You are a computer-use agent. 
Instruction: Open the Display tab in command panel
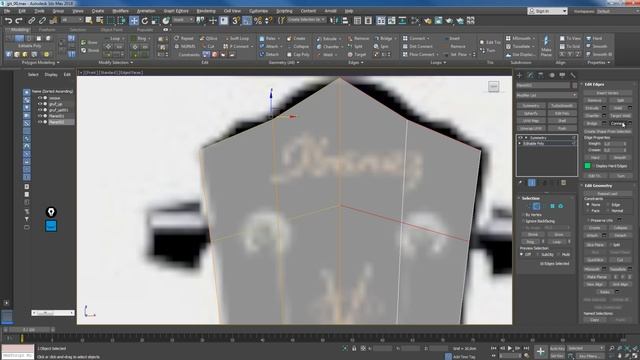(x=562, y=75)
